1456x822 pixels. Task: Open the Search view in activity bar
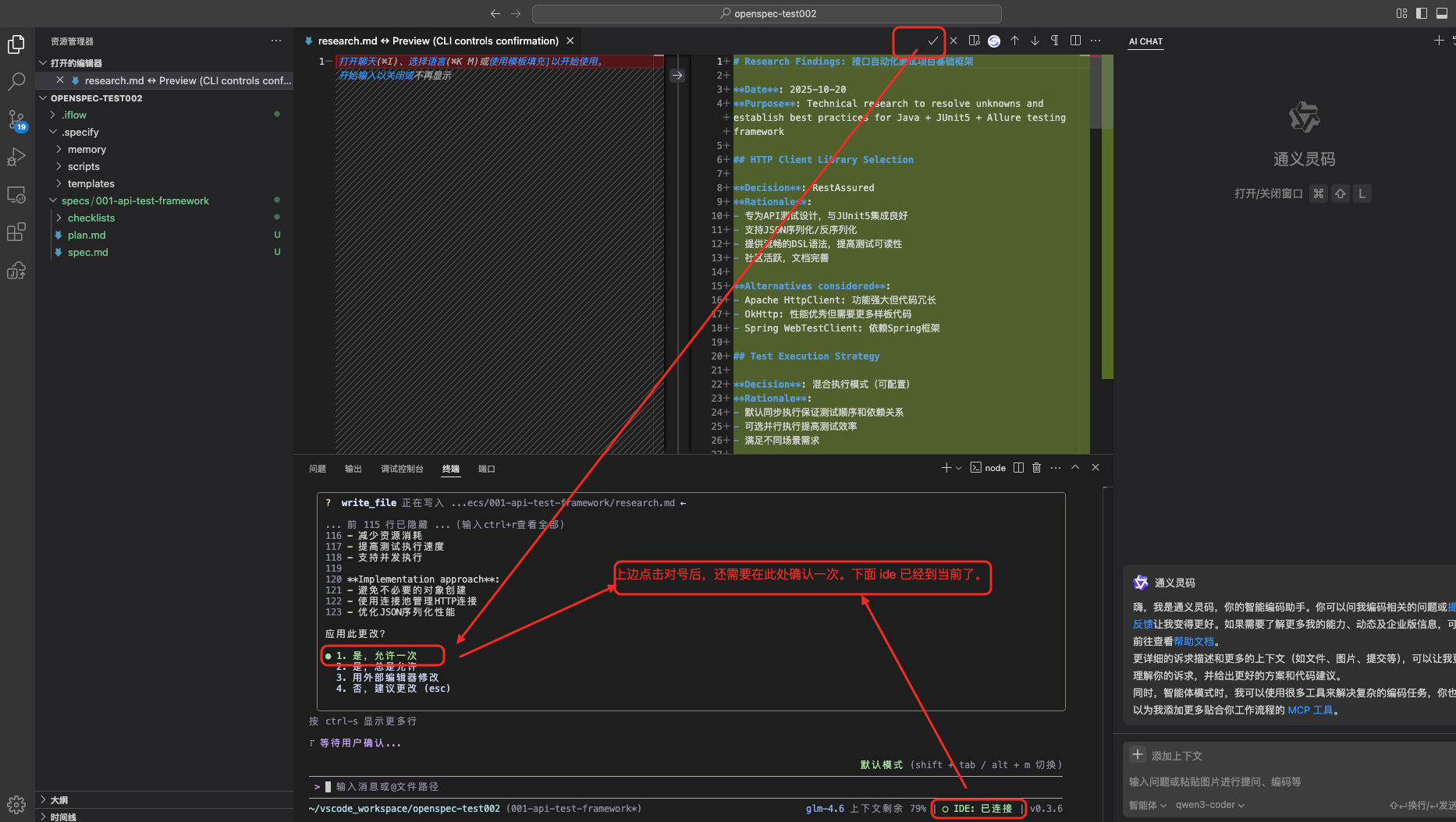click(x=16, y=81)
